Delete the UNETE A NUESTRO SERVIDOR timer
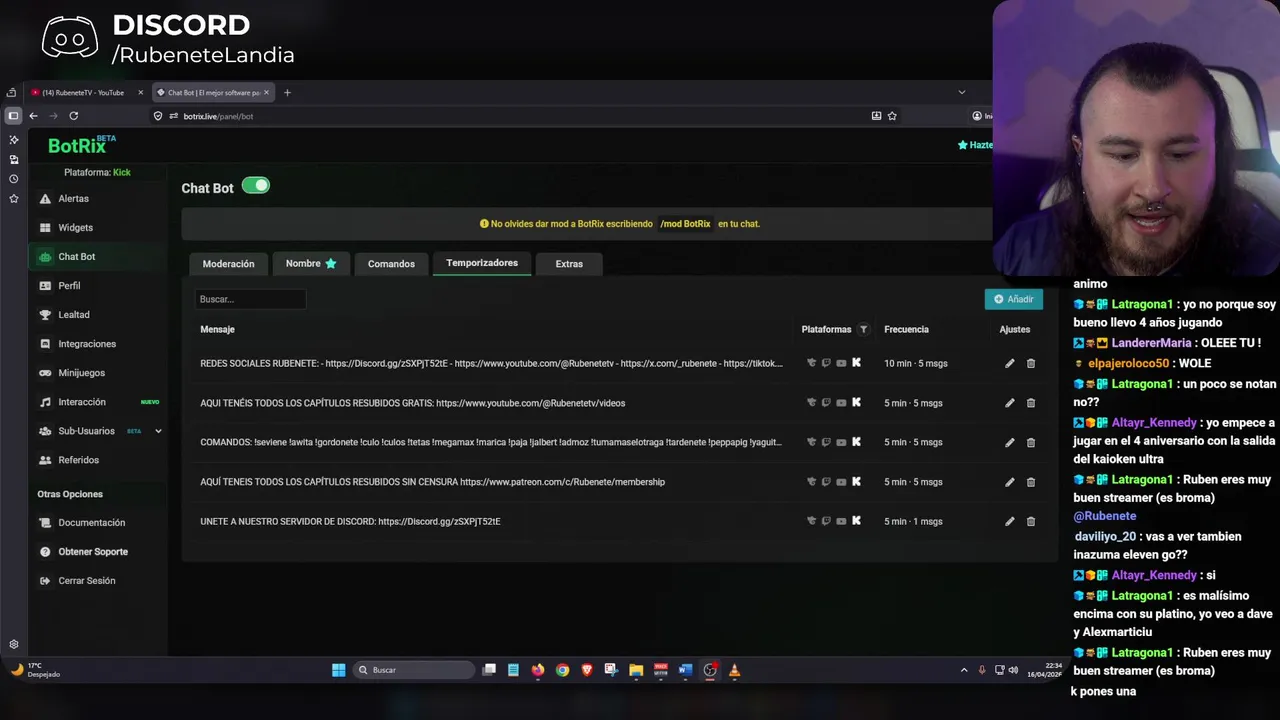 click(1031, 521)
